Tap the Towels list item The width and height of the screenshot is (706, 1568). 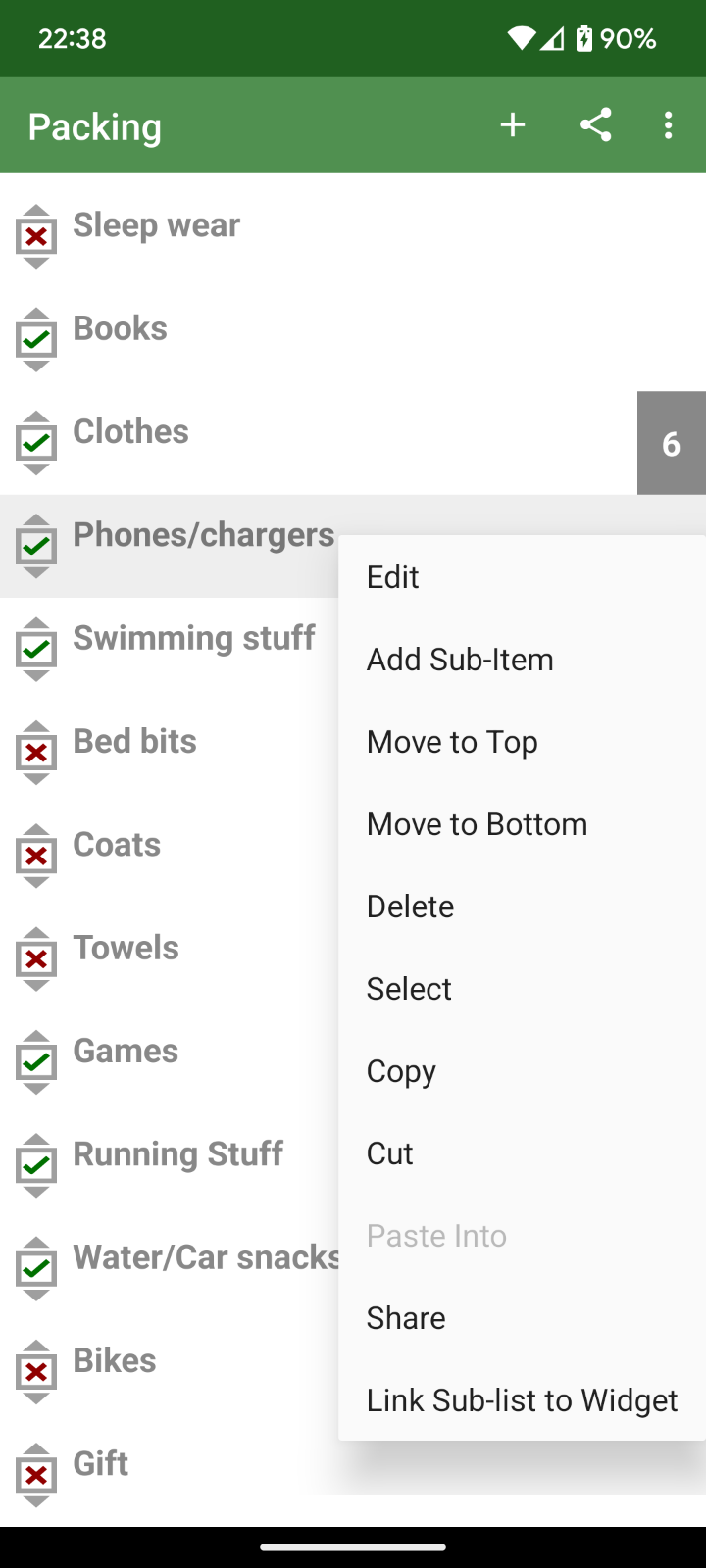coord(126,948)
